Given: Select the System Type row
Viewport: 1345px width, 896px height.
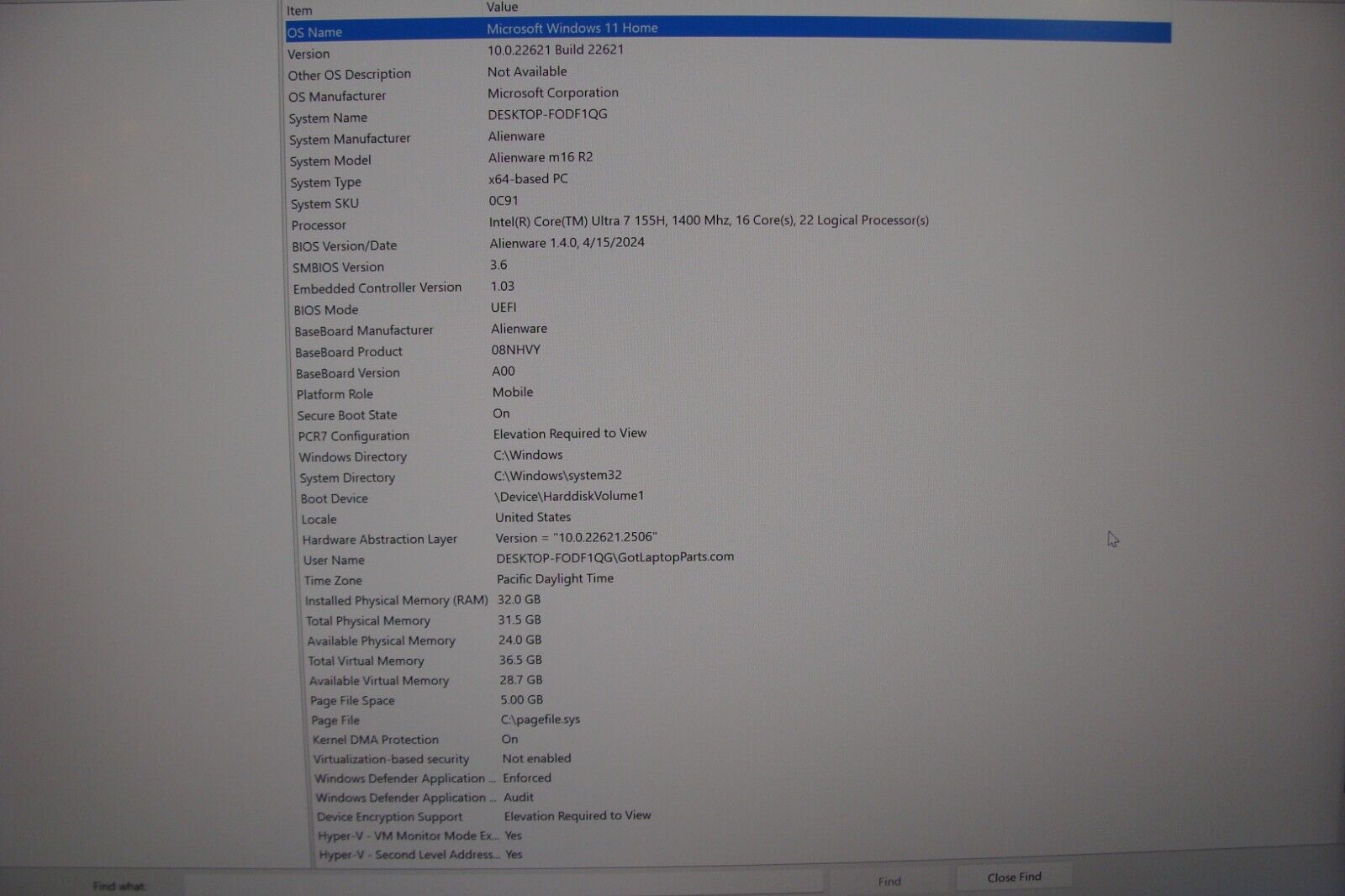Looking at the screenshot, I should pyautogui.click(x=728, y=181).
